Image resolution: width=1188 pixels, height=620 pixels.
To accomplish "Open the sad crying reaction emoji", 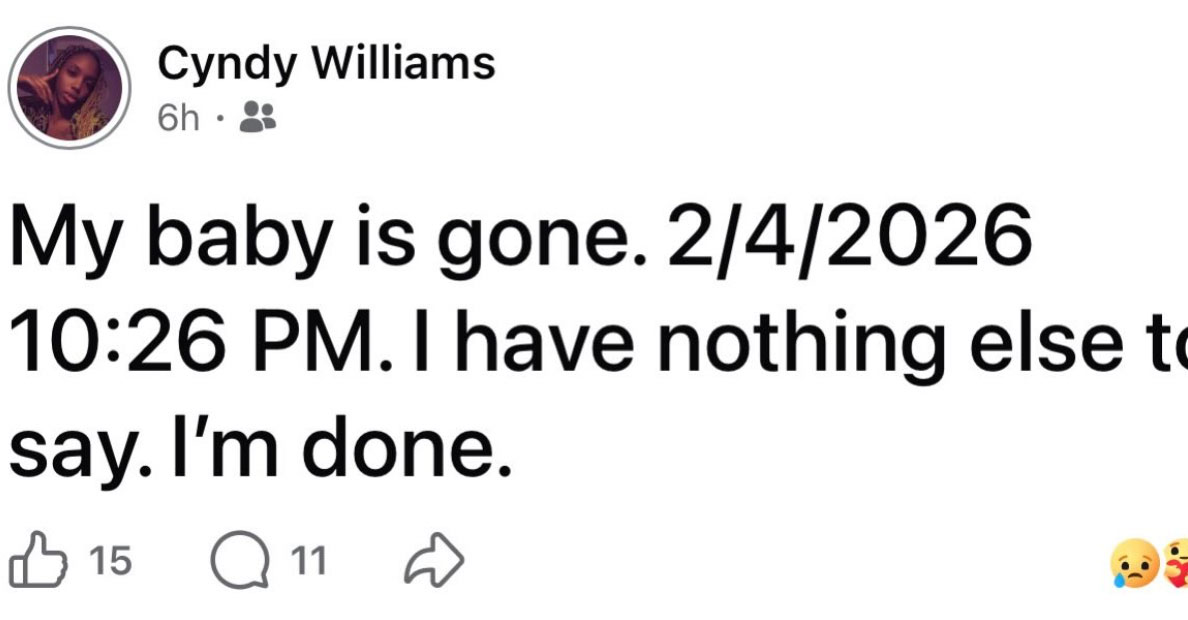I will (x=1131, y=563).
